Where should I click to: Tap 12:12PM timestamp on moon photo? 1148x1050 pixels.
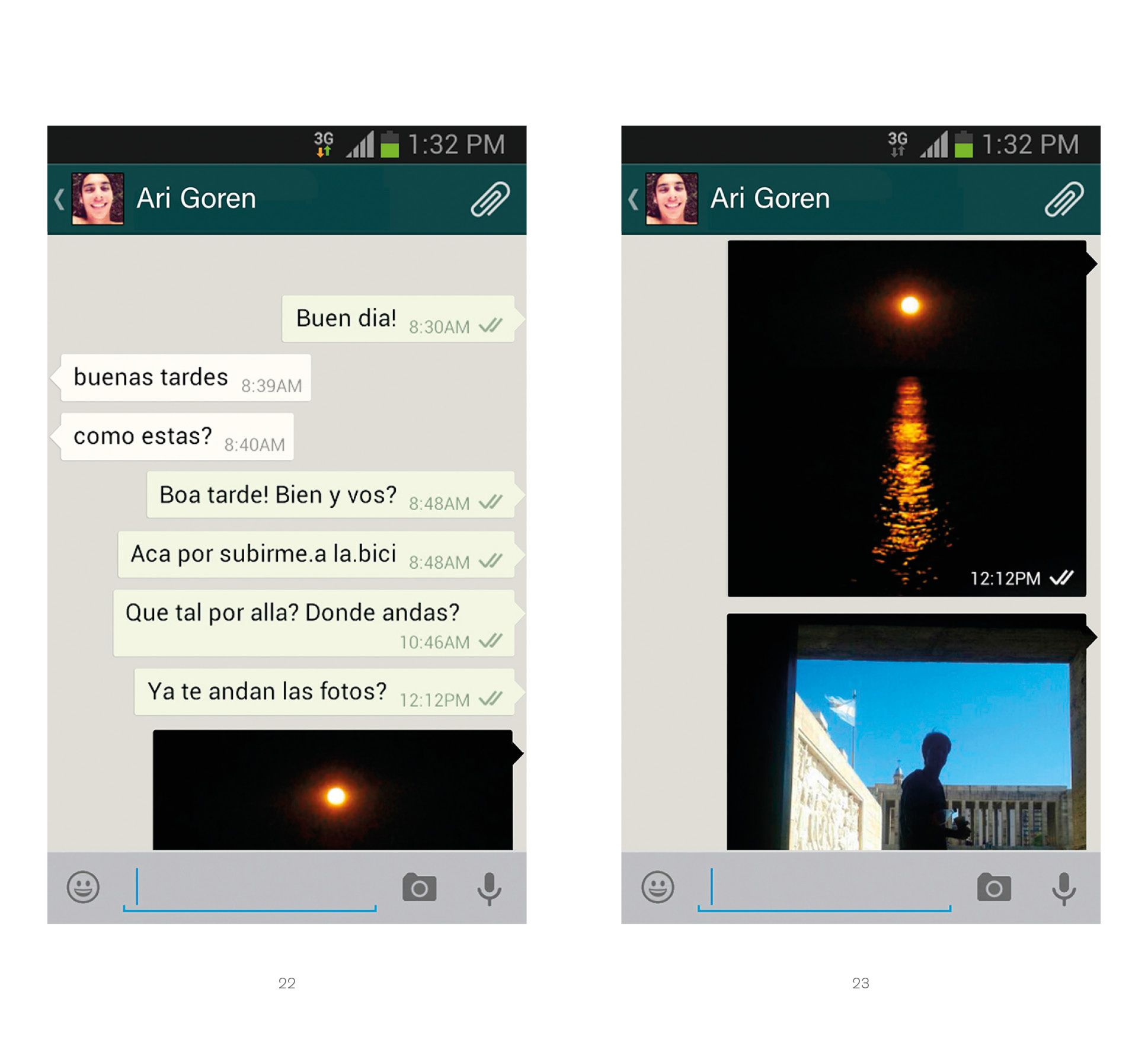click(1005, 578)
